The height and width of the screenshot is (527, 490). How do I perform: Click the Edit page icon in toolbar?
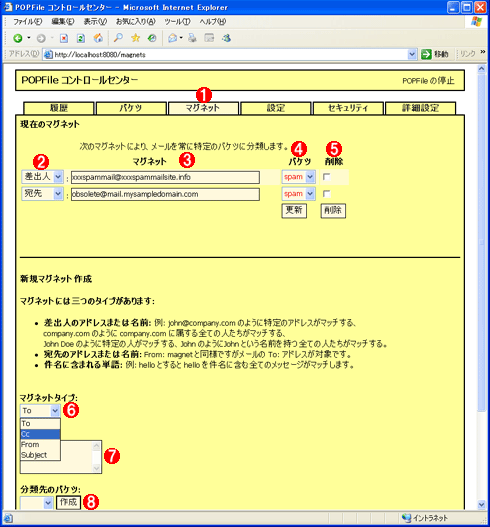tap(209, 38)
